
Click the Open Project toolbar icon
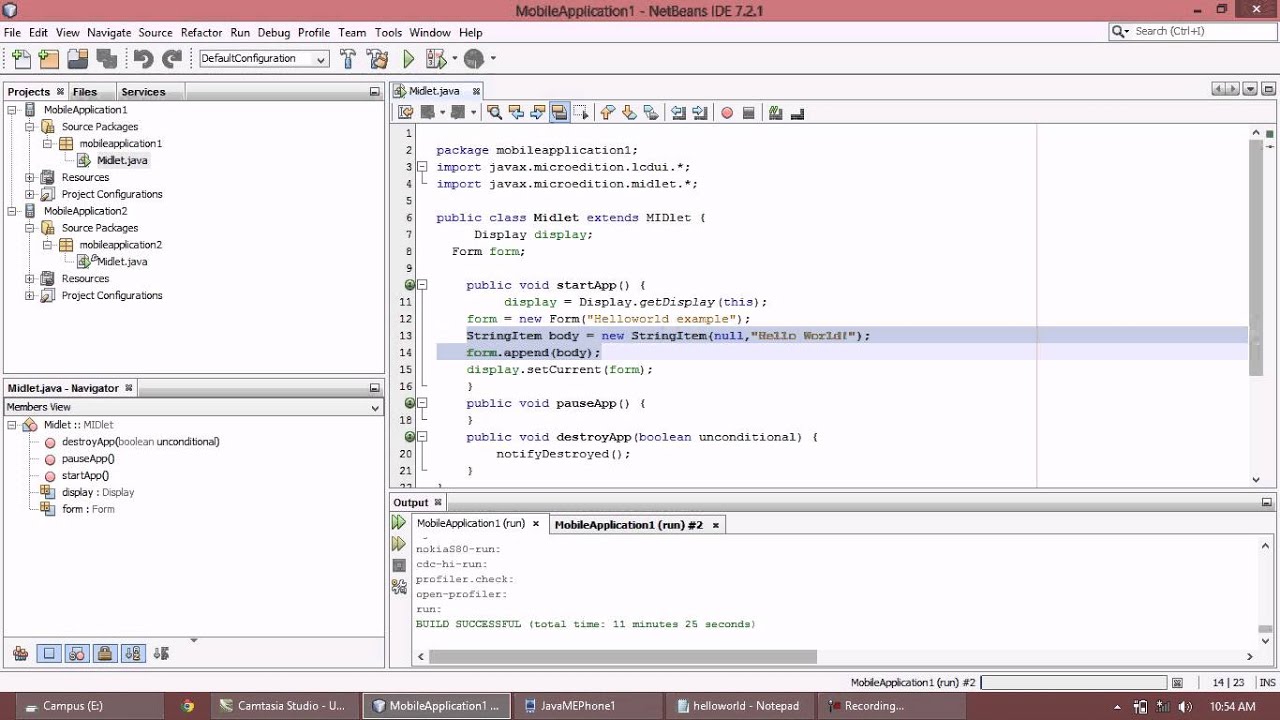[x=77, y=59]
